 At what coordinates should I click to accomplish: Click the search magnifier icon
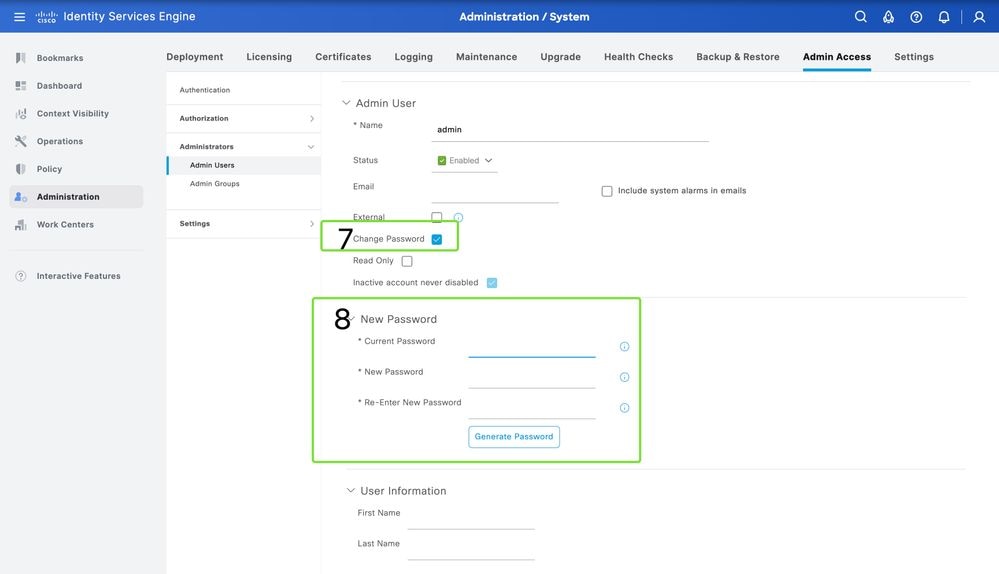click(860, 17)
